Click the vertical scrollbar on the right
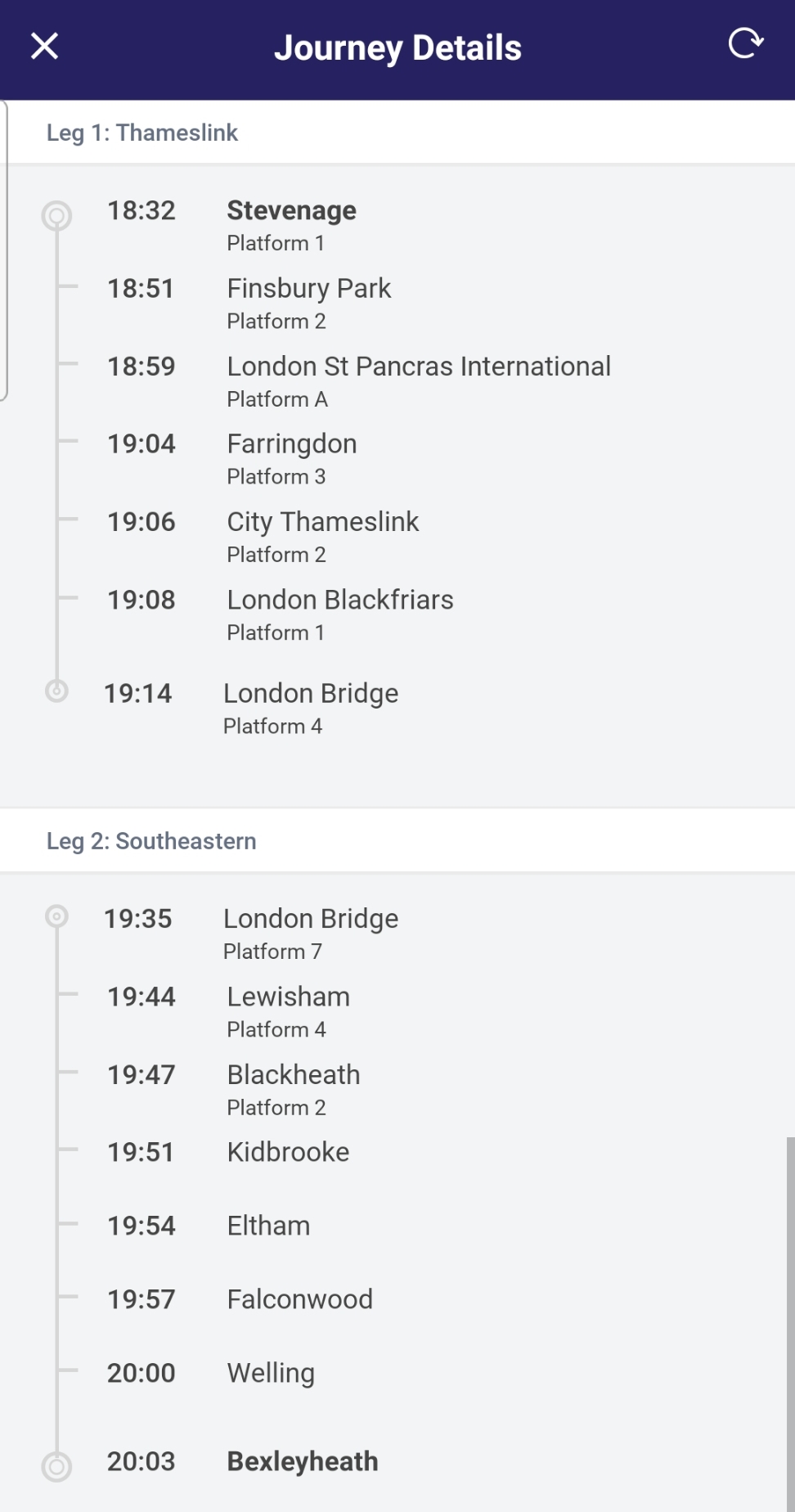This screenshot has height=1512, width=795. coord(790,1309)
